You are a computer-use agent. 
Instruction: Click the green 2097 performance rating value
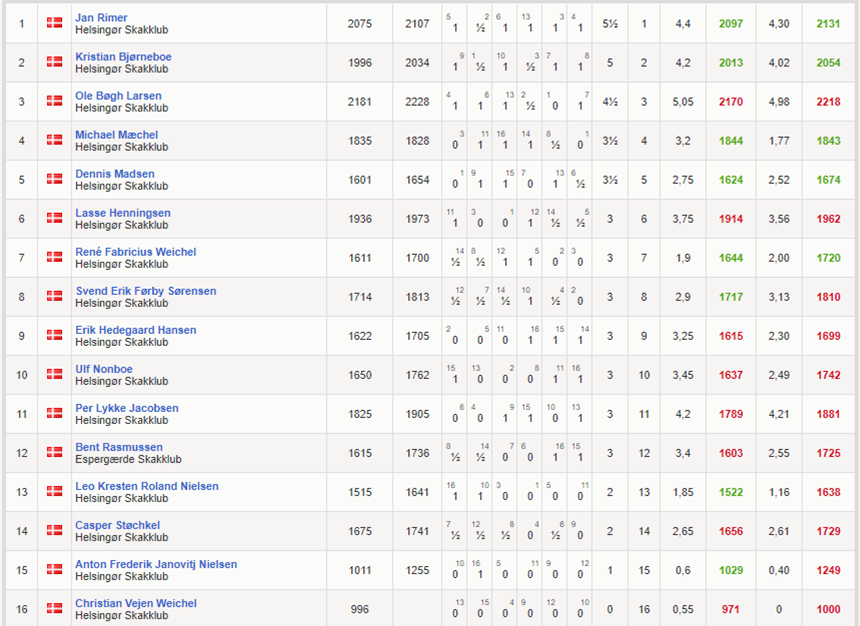[731, 24]
